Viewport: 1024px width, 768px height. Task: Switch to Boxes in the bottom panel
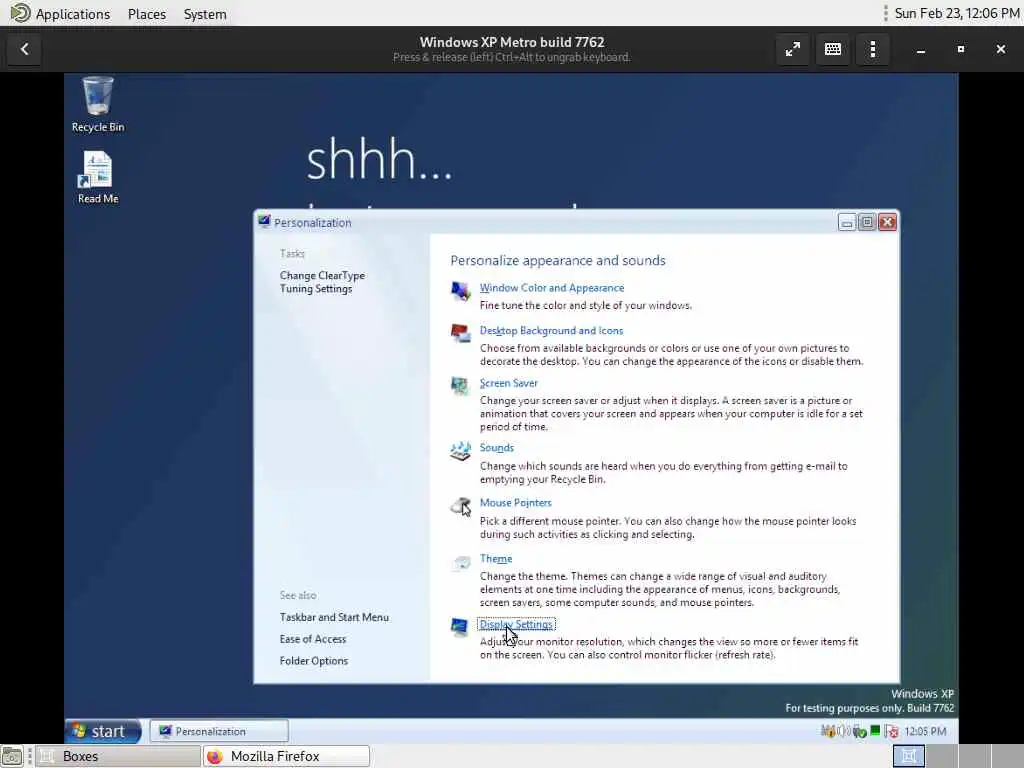coord(118,756)
